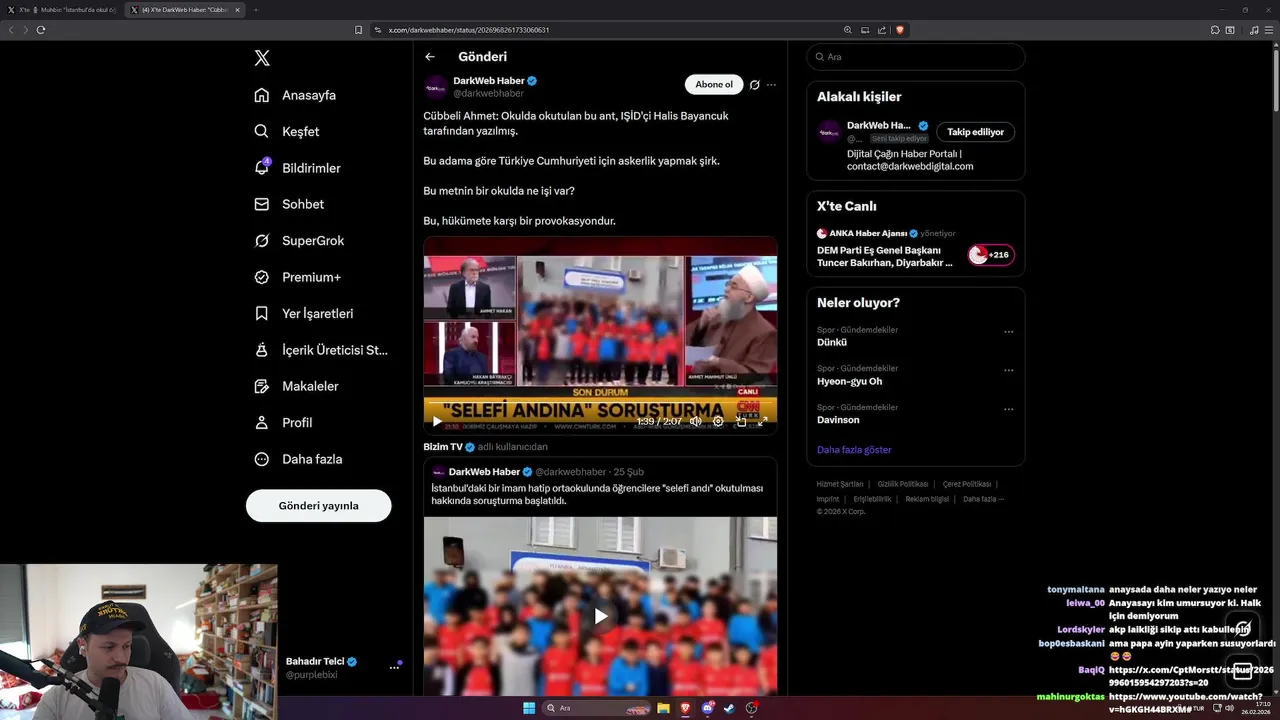Open Bahadır Telci account switcher dots
The height and width of the screenshot is (720, 1280).
point(394,668)
